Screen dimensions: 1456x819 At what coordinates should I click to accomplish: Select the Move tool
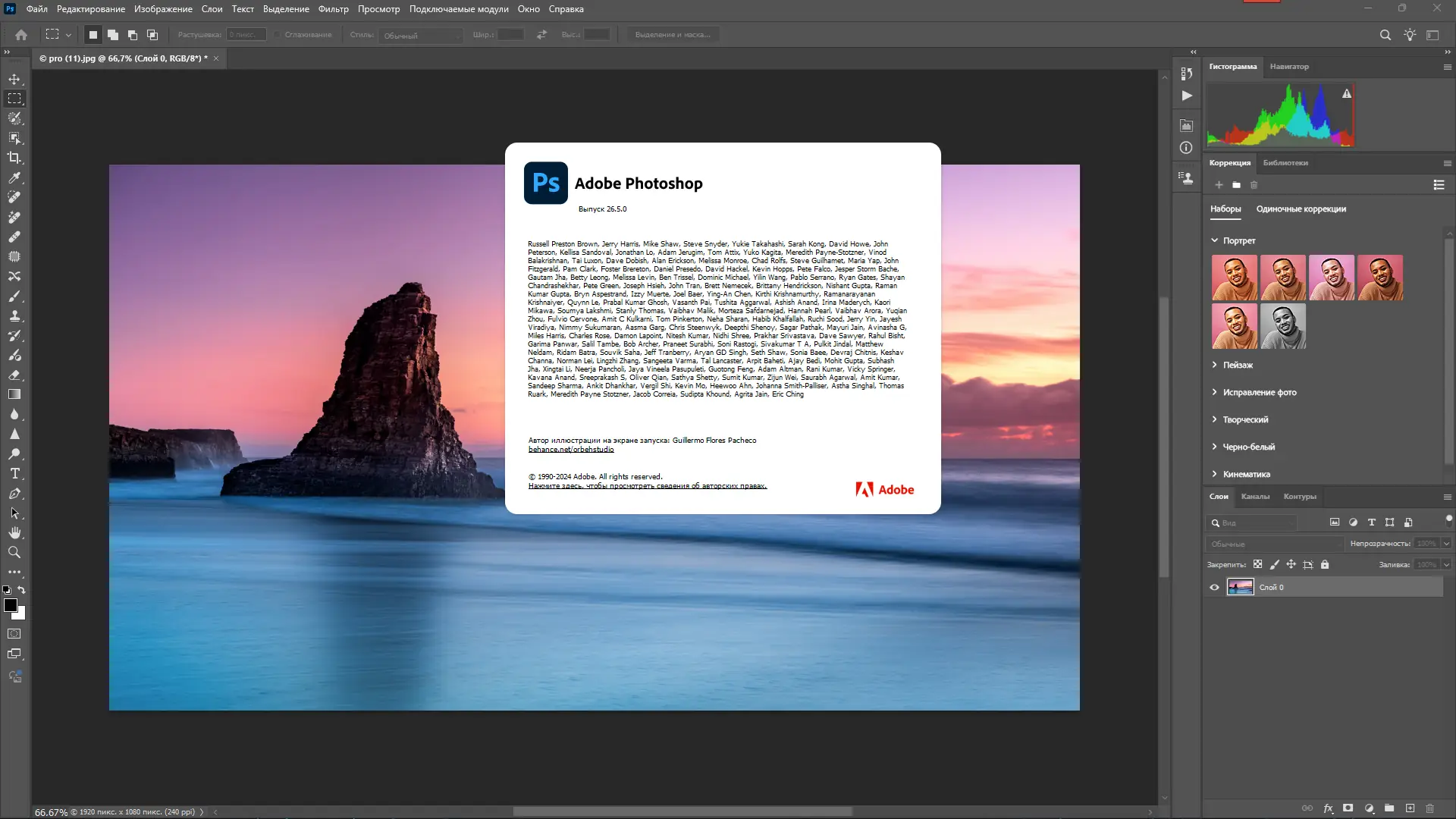[x=14, y=79]
